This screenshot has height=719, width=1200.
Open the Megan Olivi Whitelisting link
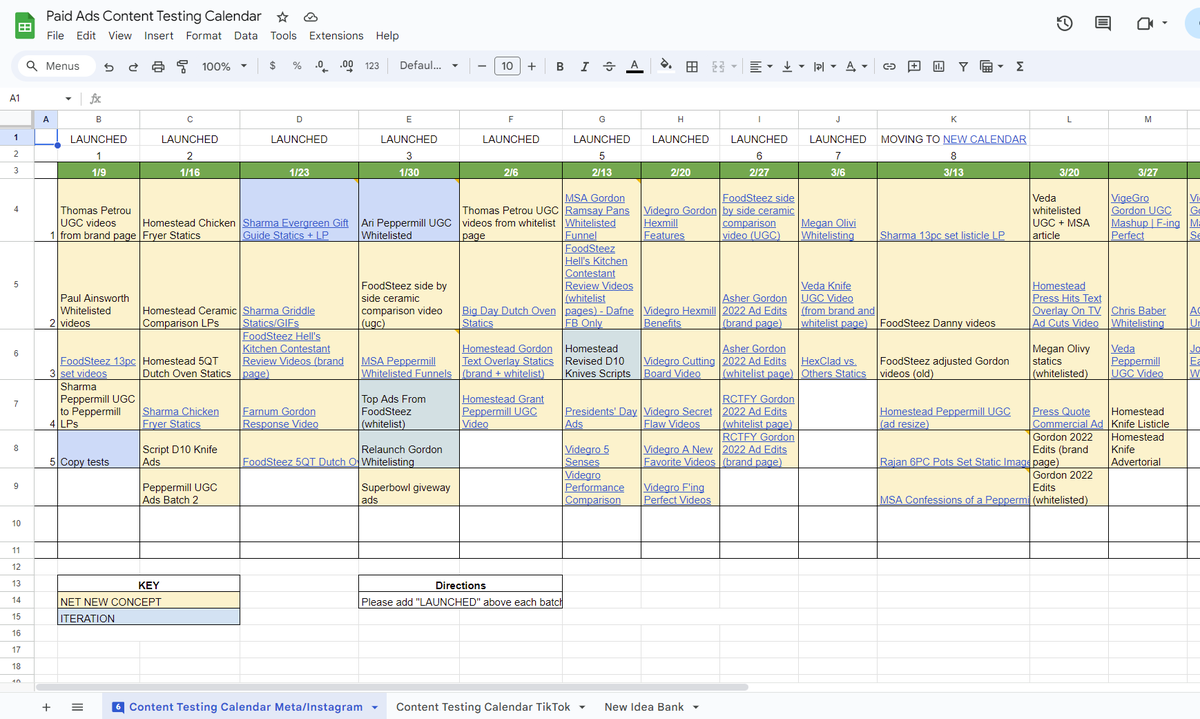(828, 230)
